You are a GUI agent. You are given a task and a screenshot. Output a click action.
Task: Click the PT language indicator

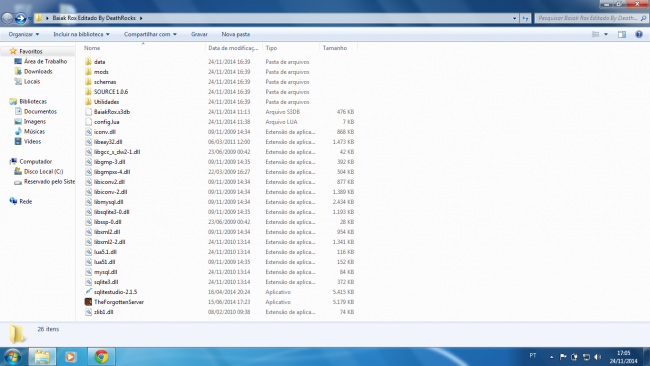click(533, 355)
